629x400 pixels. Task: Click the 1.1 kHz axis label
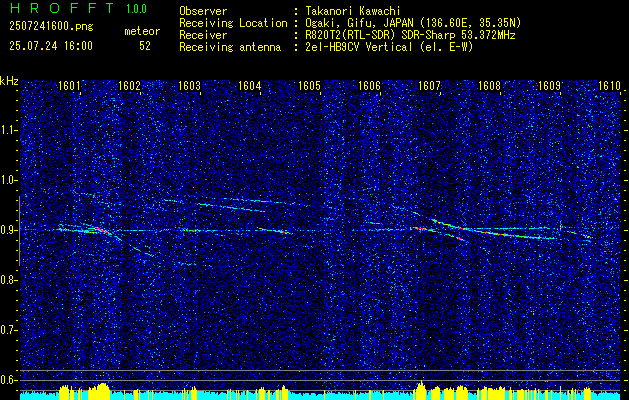(x=8, y=130)
